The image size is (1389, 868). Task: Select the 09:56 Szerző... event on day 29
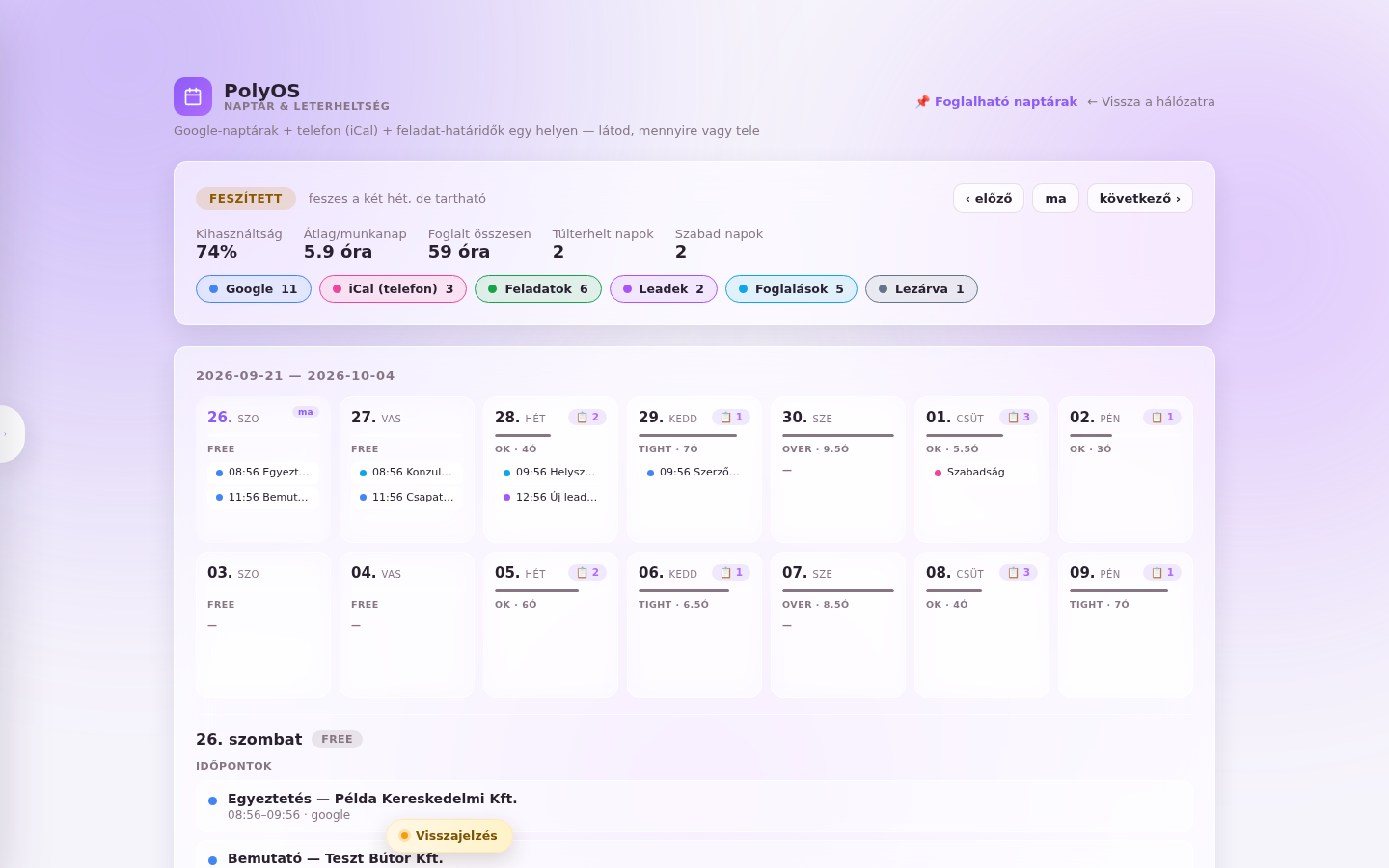pyautogui.click(x=694, y=473)
